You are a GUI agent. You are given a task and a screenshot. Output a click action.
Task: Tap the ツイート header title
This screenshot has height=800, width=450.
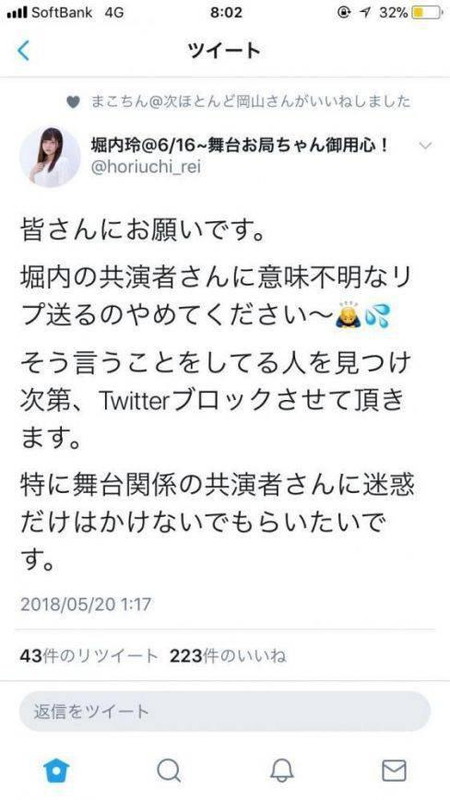coord(224,52)
